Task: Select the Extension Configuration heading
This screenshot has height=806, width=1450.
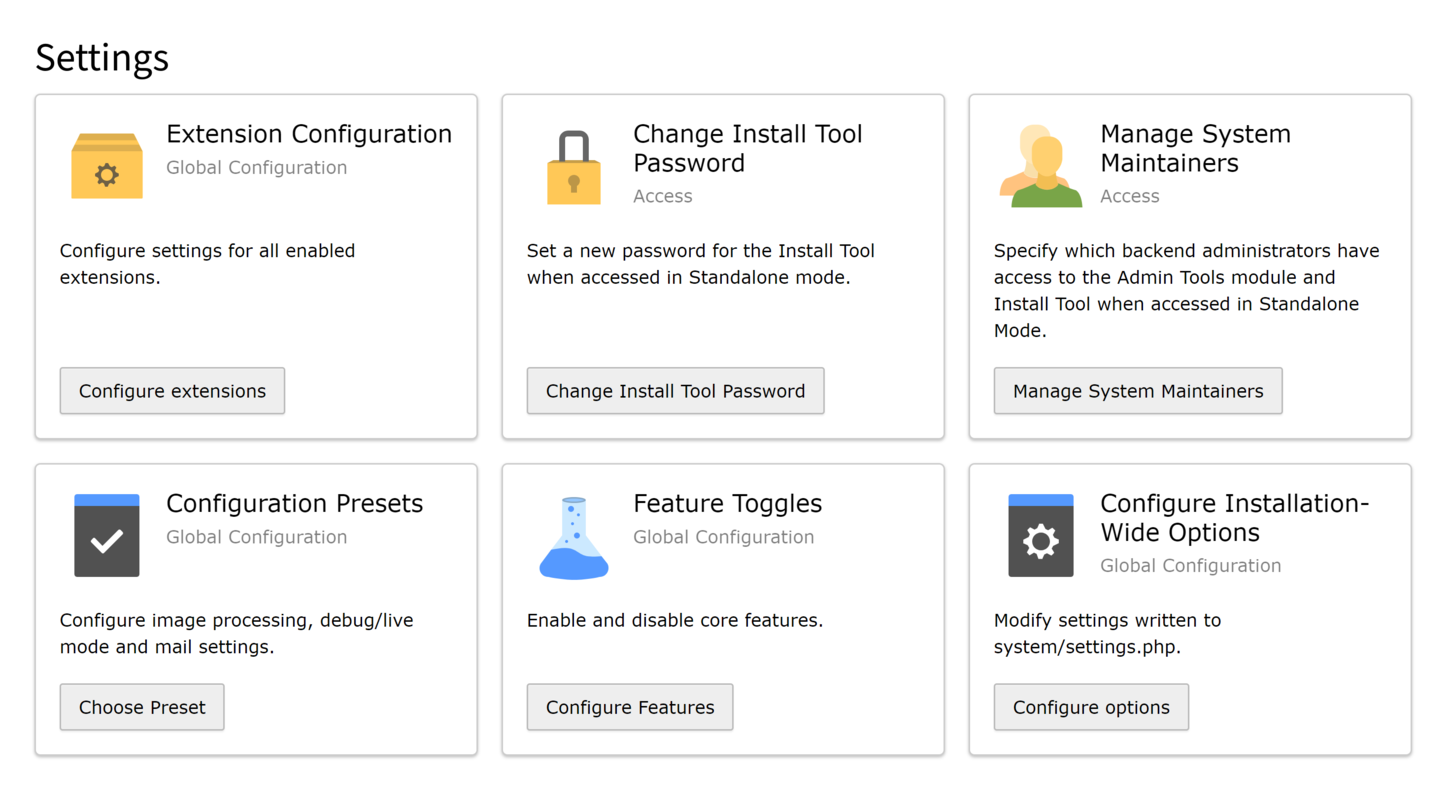Action: pyautogui.click(x=309, y=134)
